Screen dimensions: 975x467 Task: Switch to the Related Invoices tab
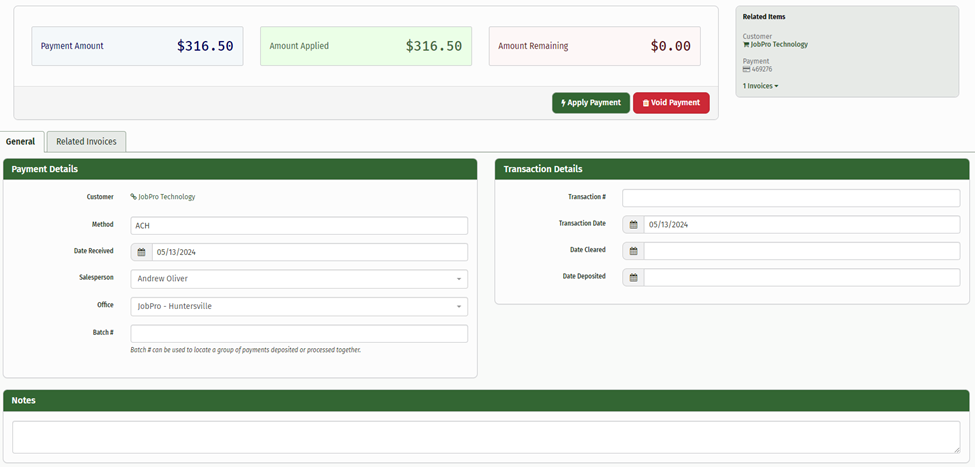click(86, 142)
